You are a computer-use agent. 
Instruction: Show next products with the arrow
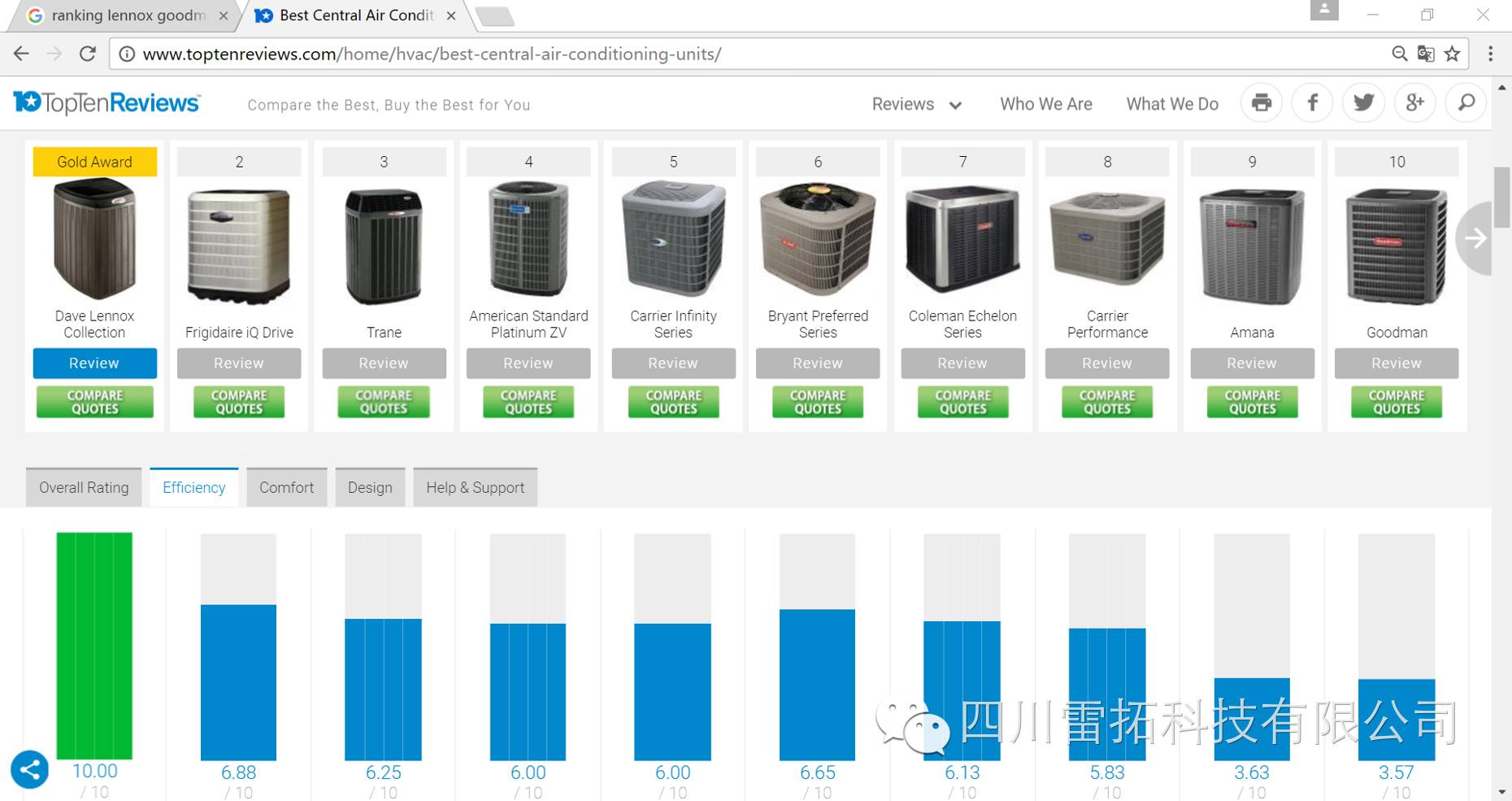(1474, 238)
